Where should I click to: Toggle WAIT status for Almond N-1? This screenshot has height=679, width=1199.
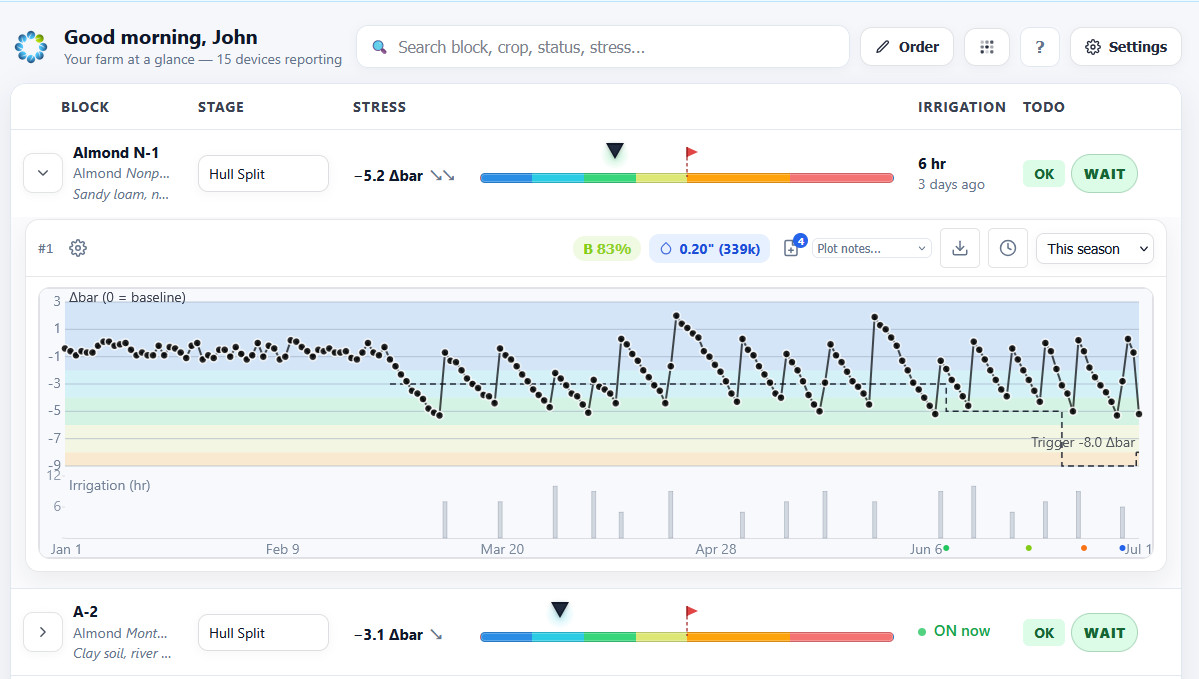pos(1104,173)
